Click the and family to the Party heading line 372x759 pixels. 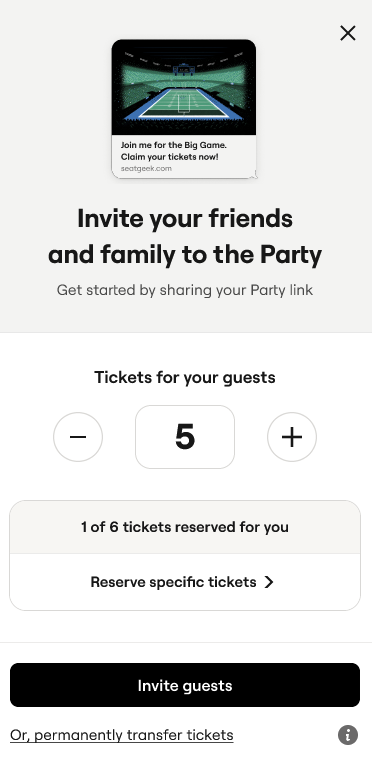(x=185, y=255)
